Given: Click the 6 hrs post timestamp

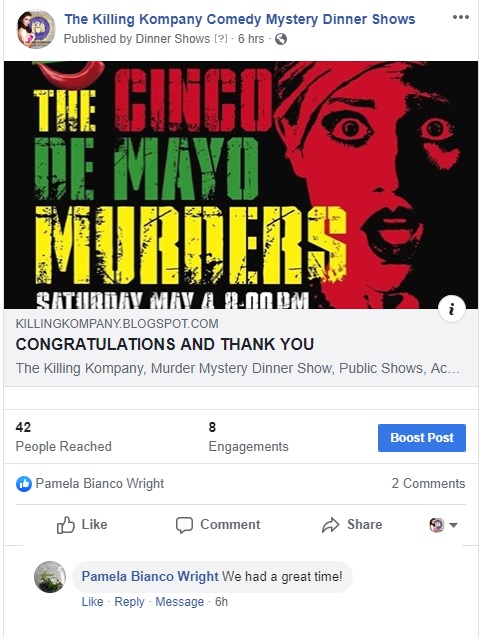Looking at the screenshot, I should pyautogui.click(x=251, y=39).
